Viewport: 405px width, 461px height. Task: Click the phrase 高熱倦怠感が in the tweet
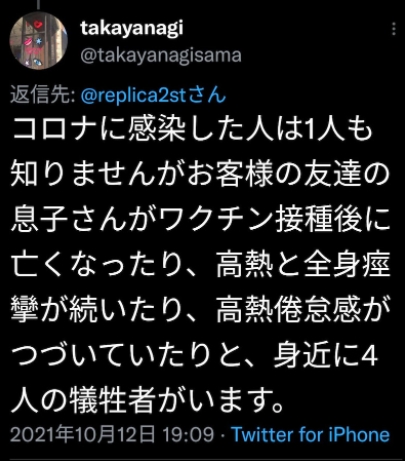tap(303, 310)
